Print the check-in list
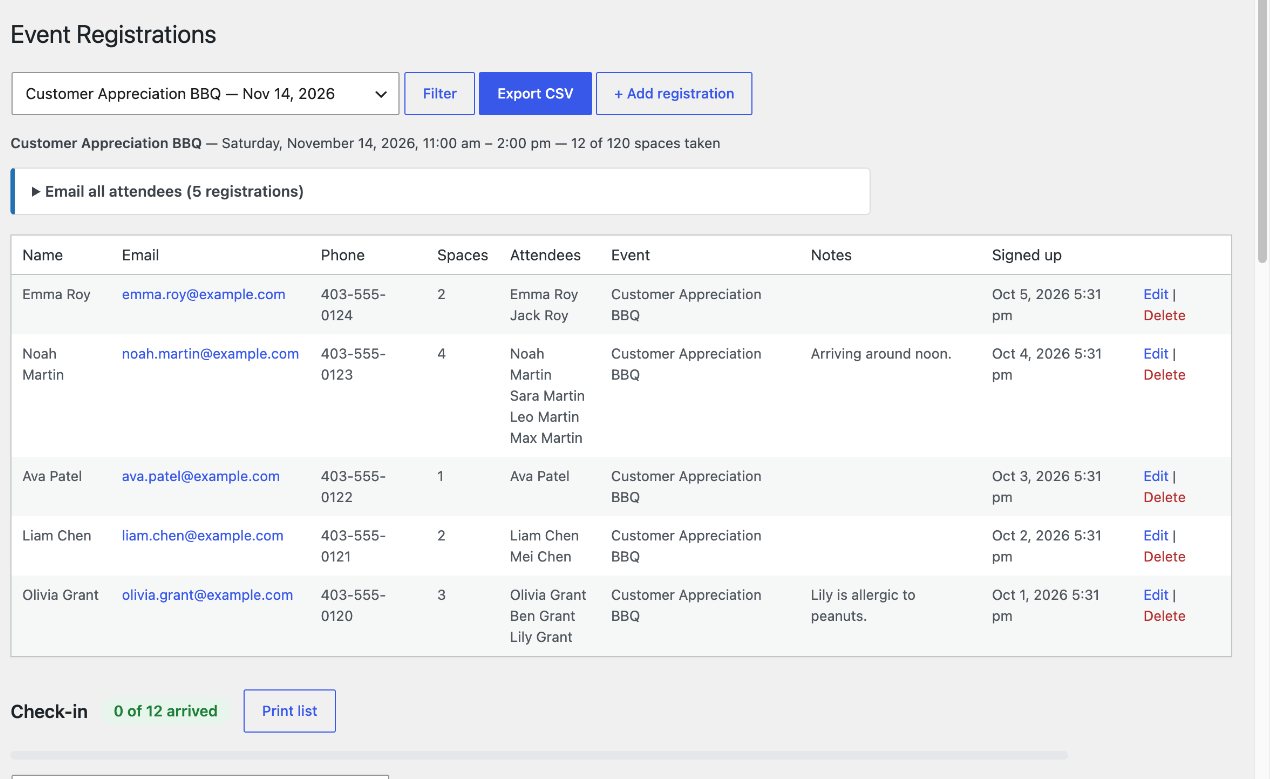The width and height of the screenshot is (1270, 779). pos(290,711)
